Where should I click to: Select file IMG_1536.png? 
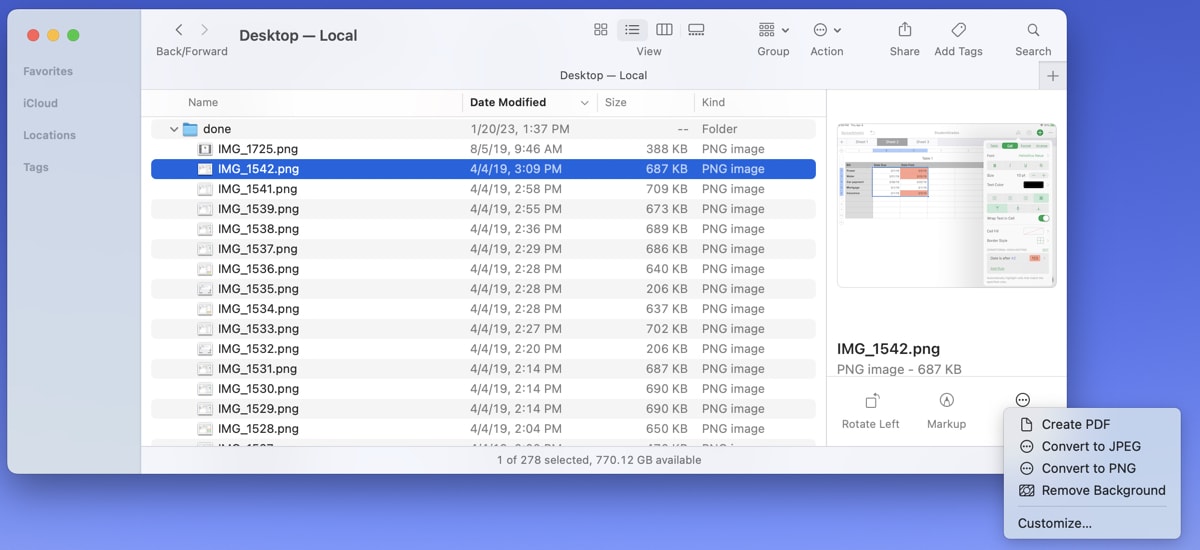pyautogui.click(x=483, y=269)
